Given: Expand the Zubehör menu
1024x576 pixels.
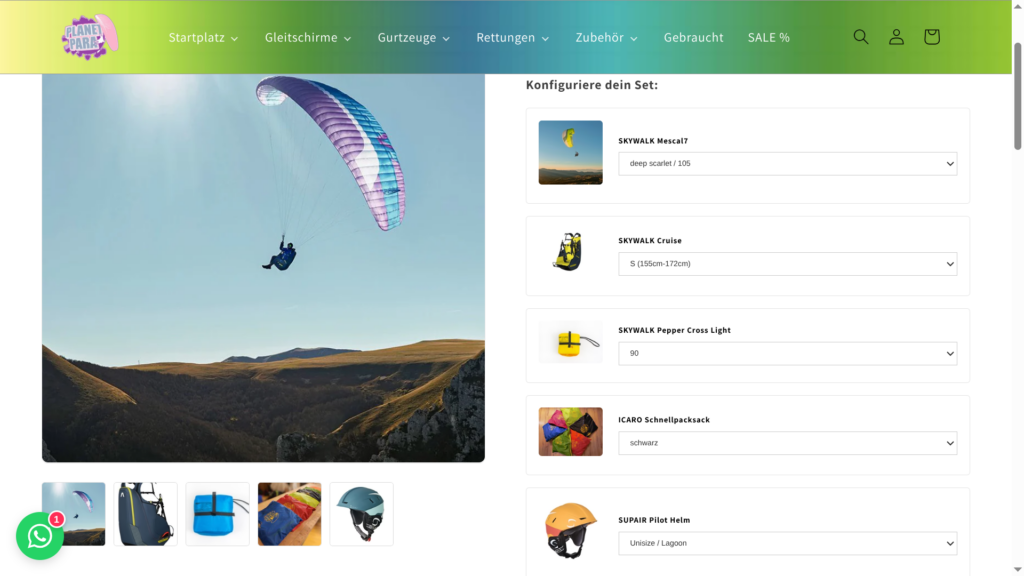Looking at the screenshot, I should pos(606,38).
